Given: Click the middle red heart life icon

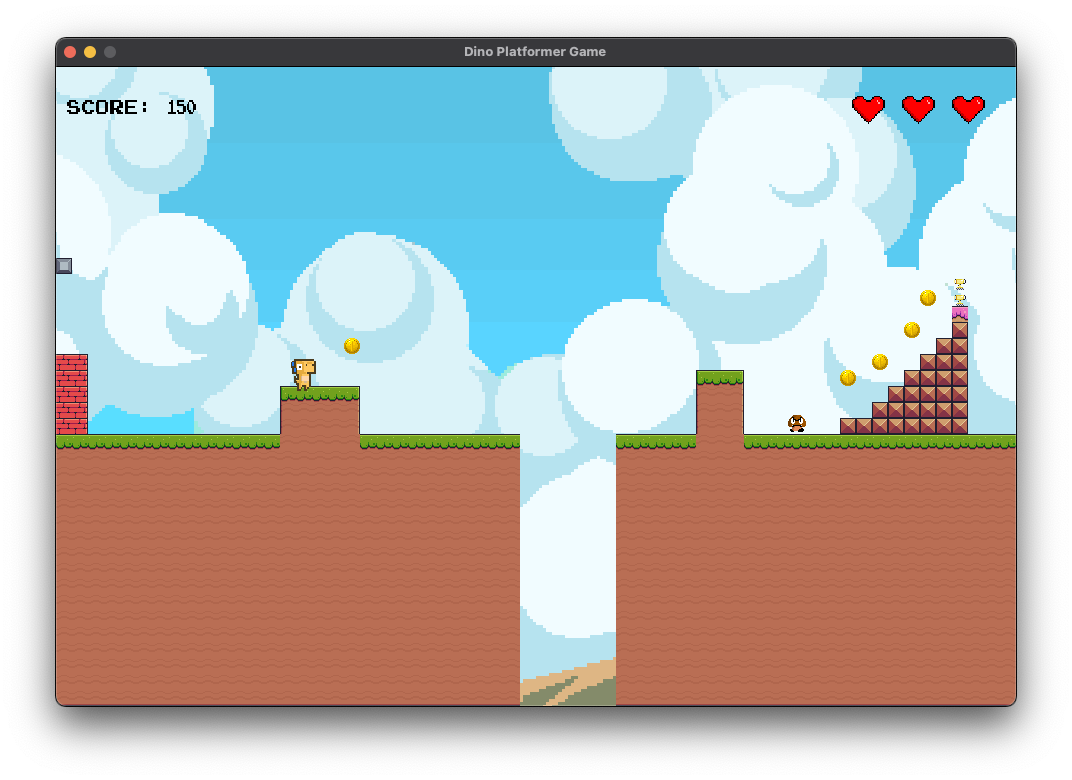Looking at the screenshot, I should 918,109.
